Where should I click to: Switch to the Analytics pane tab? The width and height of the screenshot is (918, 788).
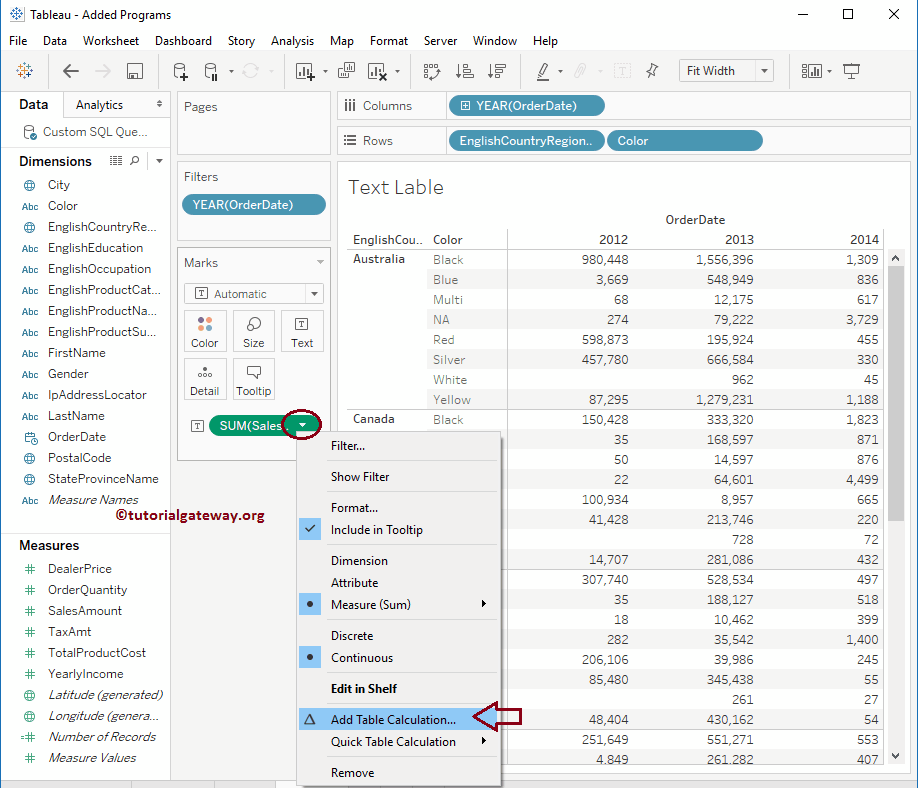pyautogui.click(x=100, y=105)
